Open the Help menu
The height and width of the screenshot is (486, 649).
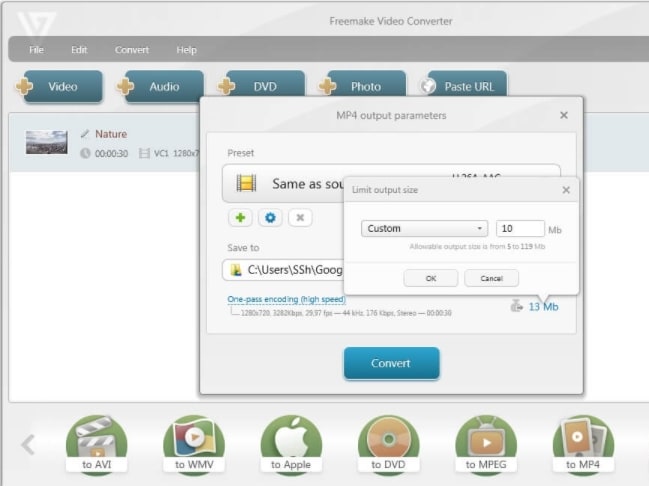click(x=187, y=50)
